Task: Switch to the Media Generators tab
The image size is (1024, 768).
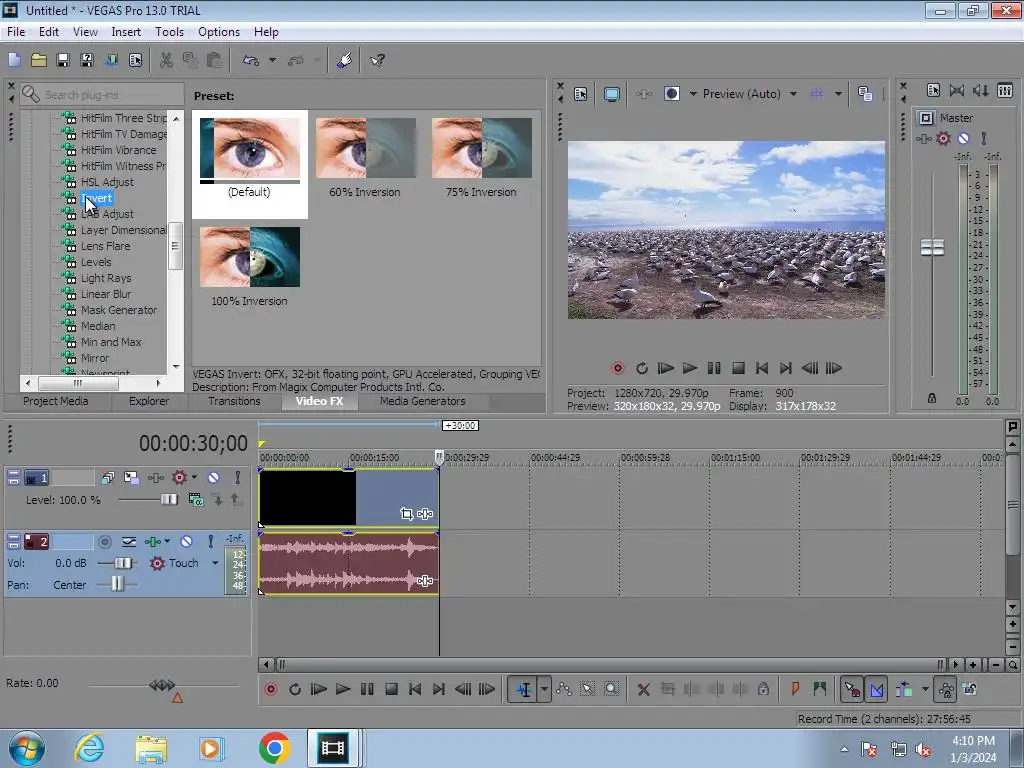Action: point(423,401)
